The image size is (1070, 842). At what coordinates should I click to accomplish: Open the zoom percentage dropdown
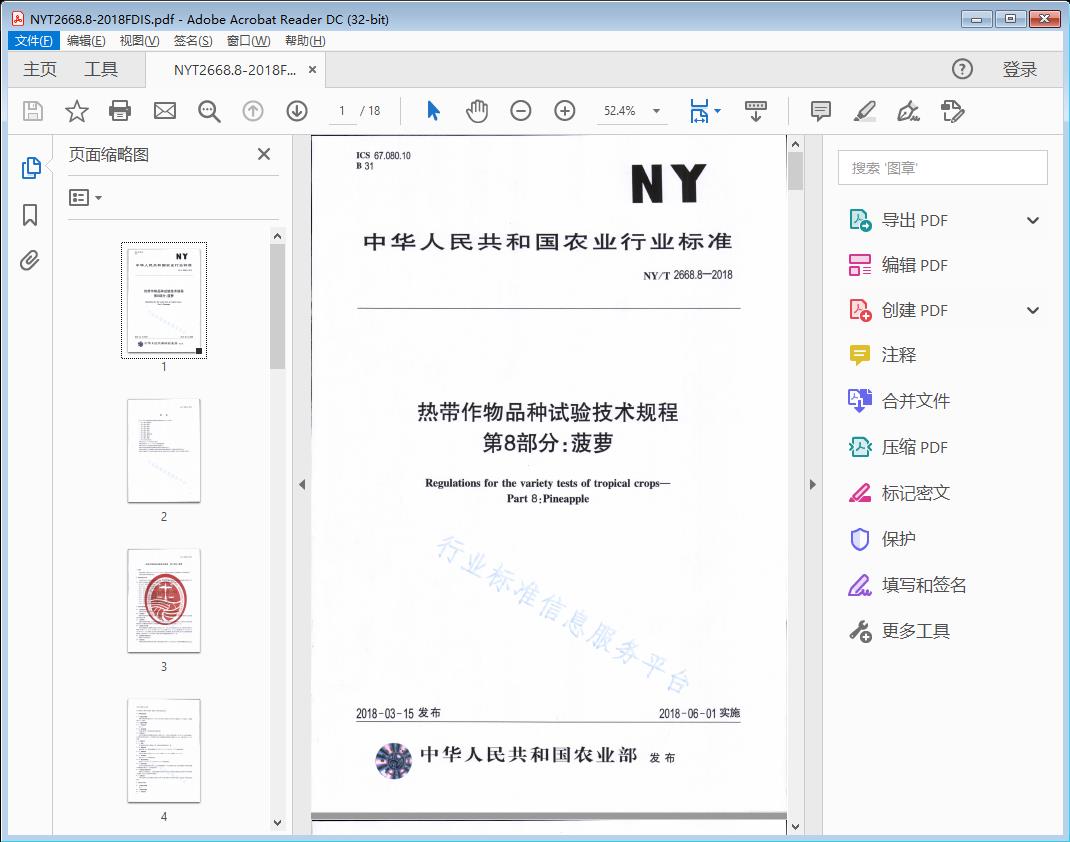pos(655,111)
